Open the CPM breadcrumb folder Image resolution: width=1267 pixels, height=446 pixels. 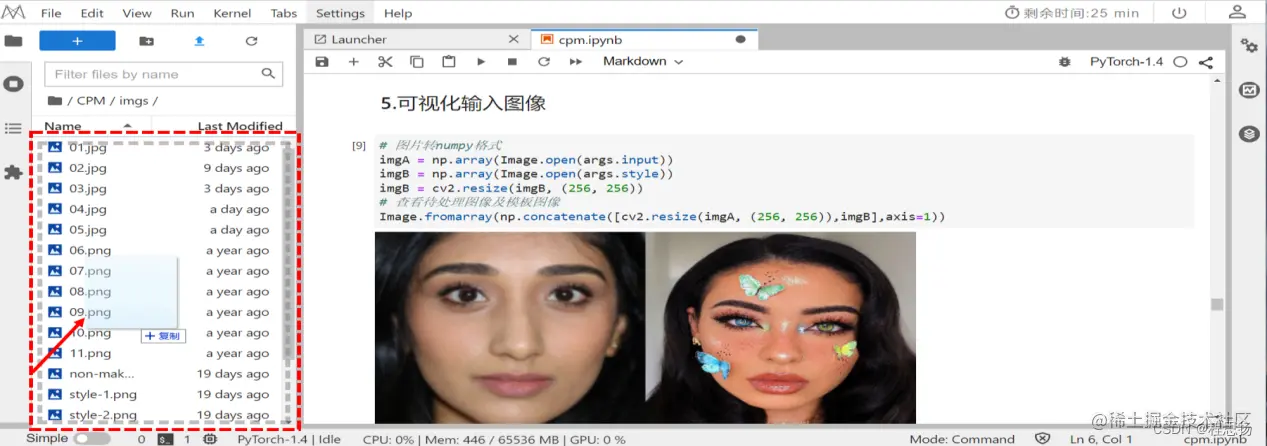coord(90,101)
